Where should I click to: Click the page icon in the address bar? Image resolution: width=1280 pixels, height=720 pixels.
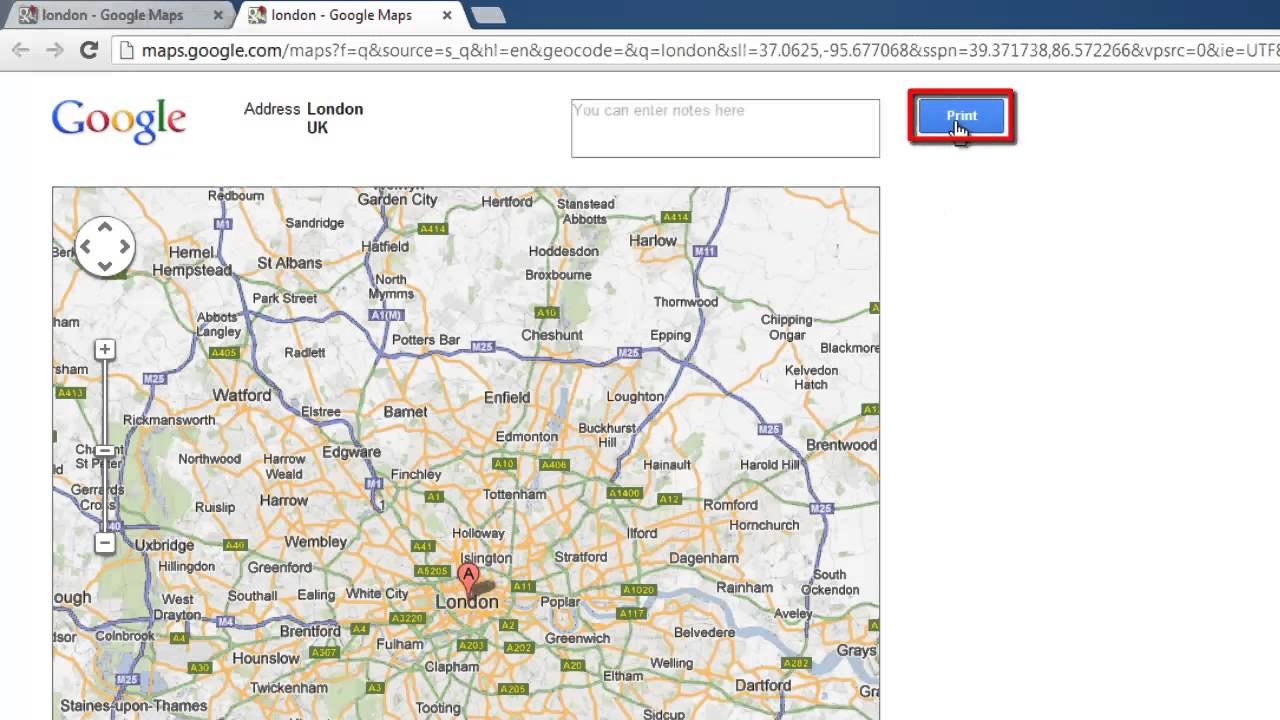(127, 50)
